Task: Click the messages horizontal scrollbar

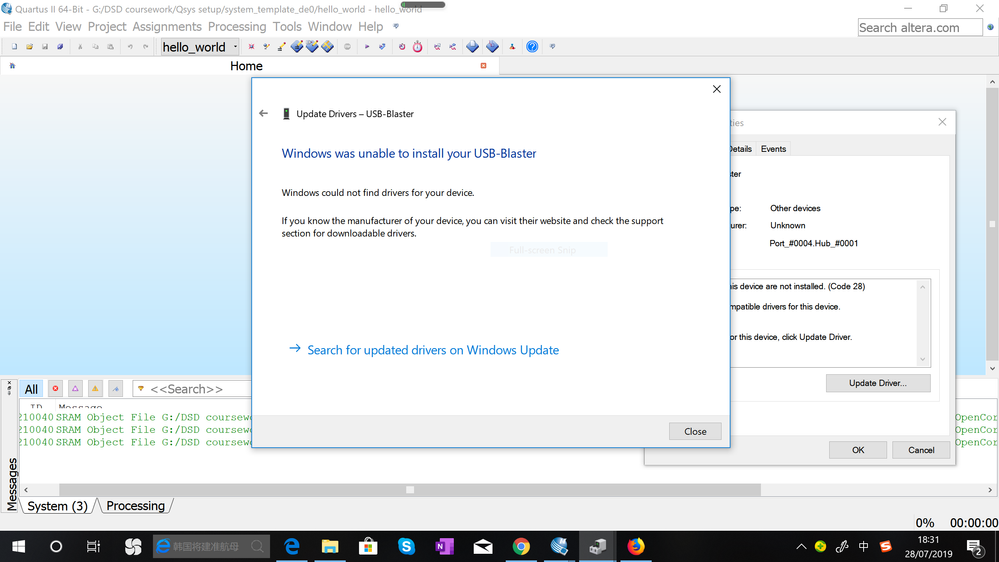Action: pos(409,490)
